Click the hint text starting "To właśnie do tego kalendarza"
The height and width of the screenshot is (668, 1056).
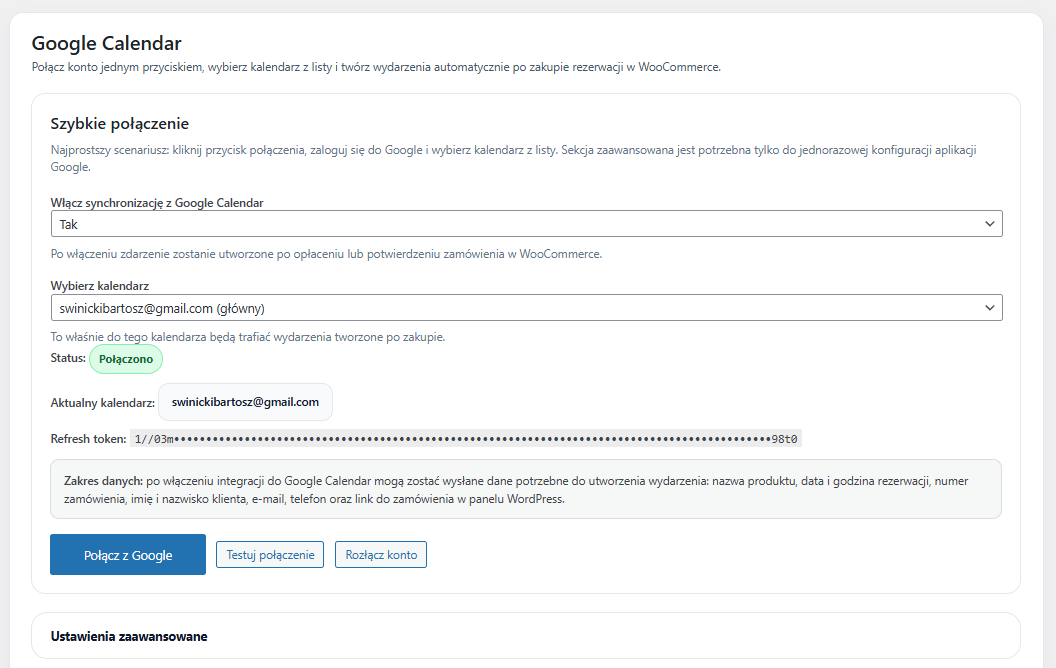click(248, 337)
